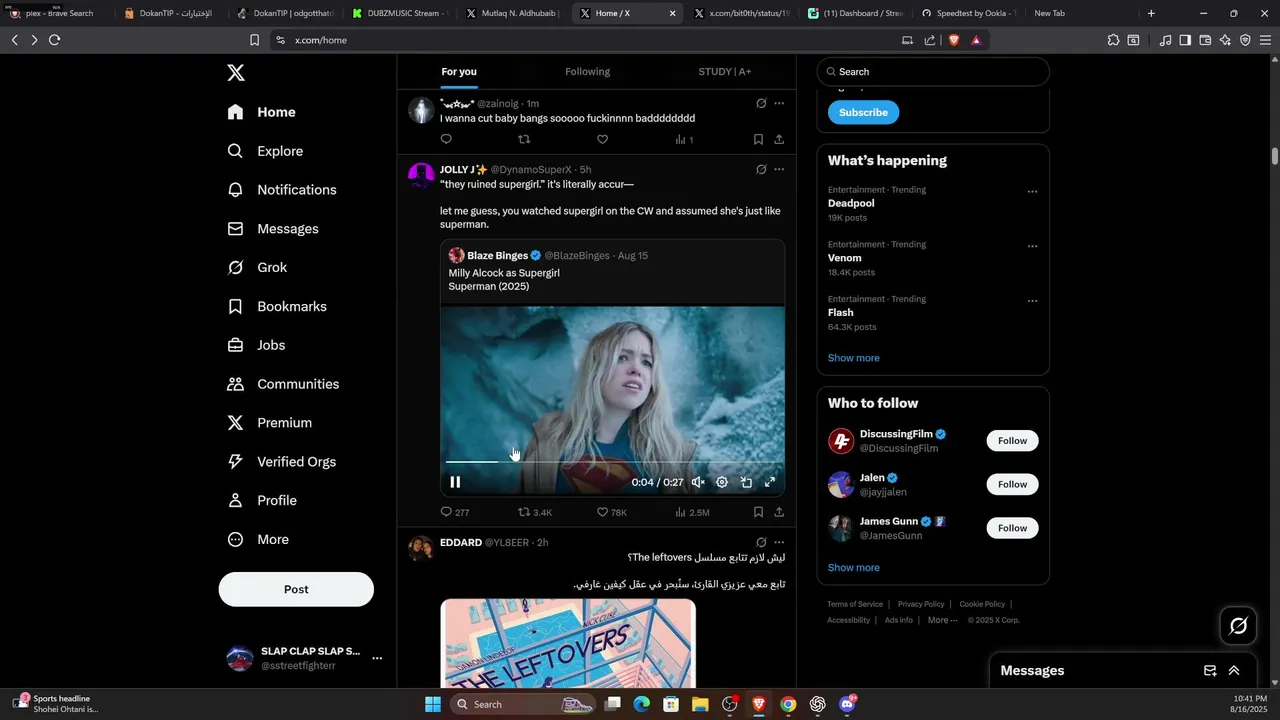Viewport: 1280px width, 720px height.
Task: Click Grok explain icon on @zainoig post
Action: tap(761, 103)
